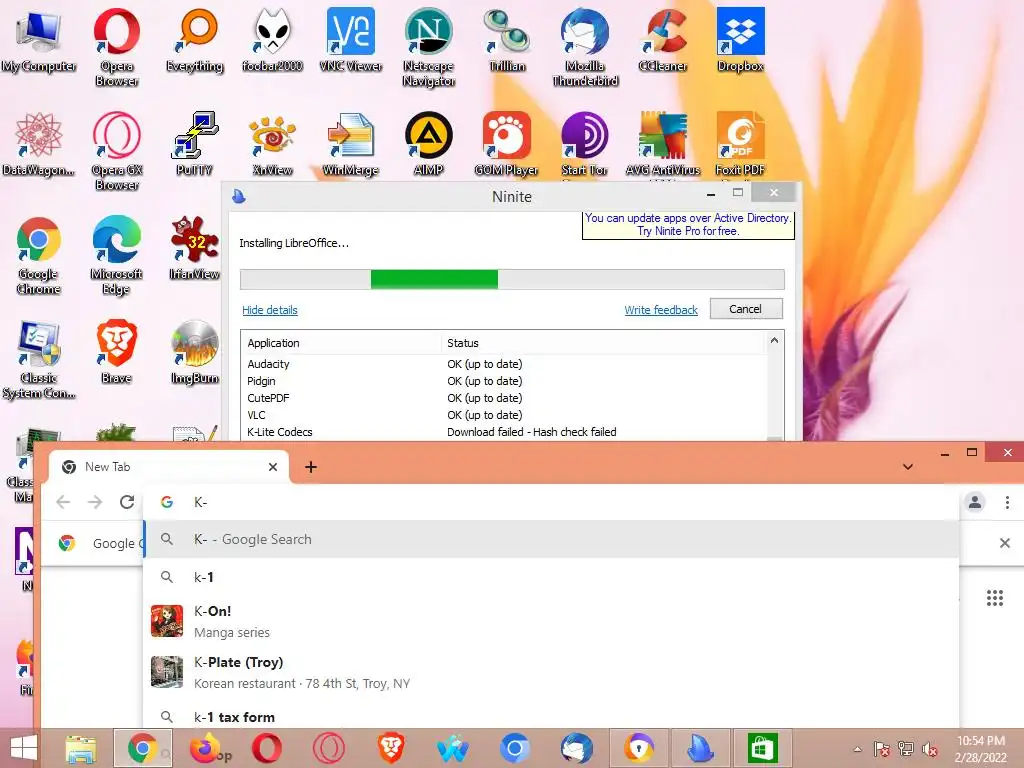Open Chrome three-dot menu
Viewport: 1024px width, 768px height.
coord(1007,502)
